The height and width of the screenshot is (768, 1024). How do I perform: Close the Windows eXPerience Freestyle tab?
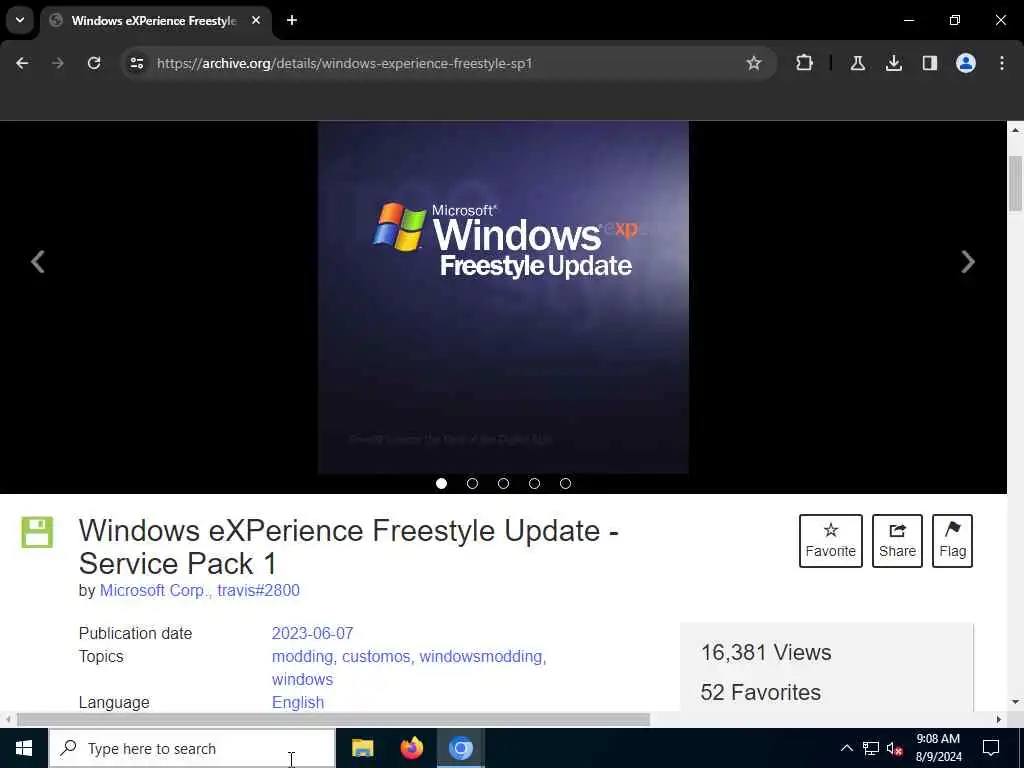pyautogui.click(x=256, y=21)
